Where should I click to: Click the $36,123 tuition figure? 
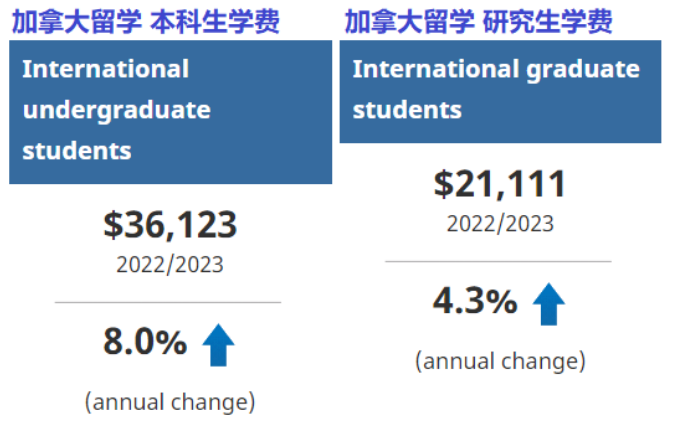click(x=170, y=225)
